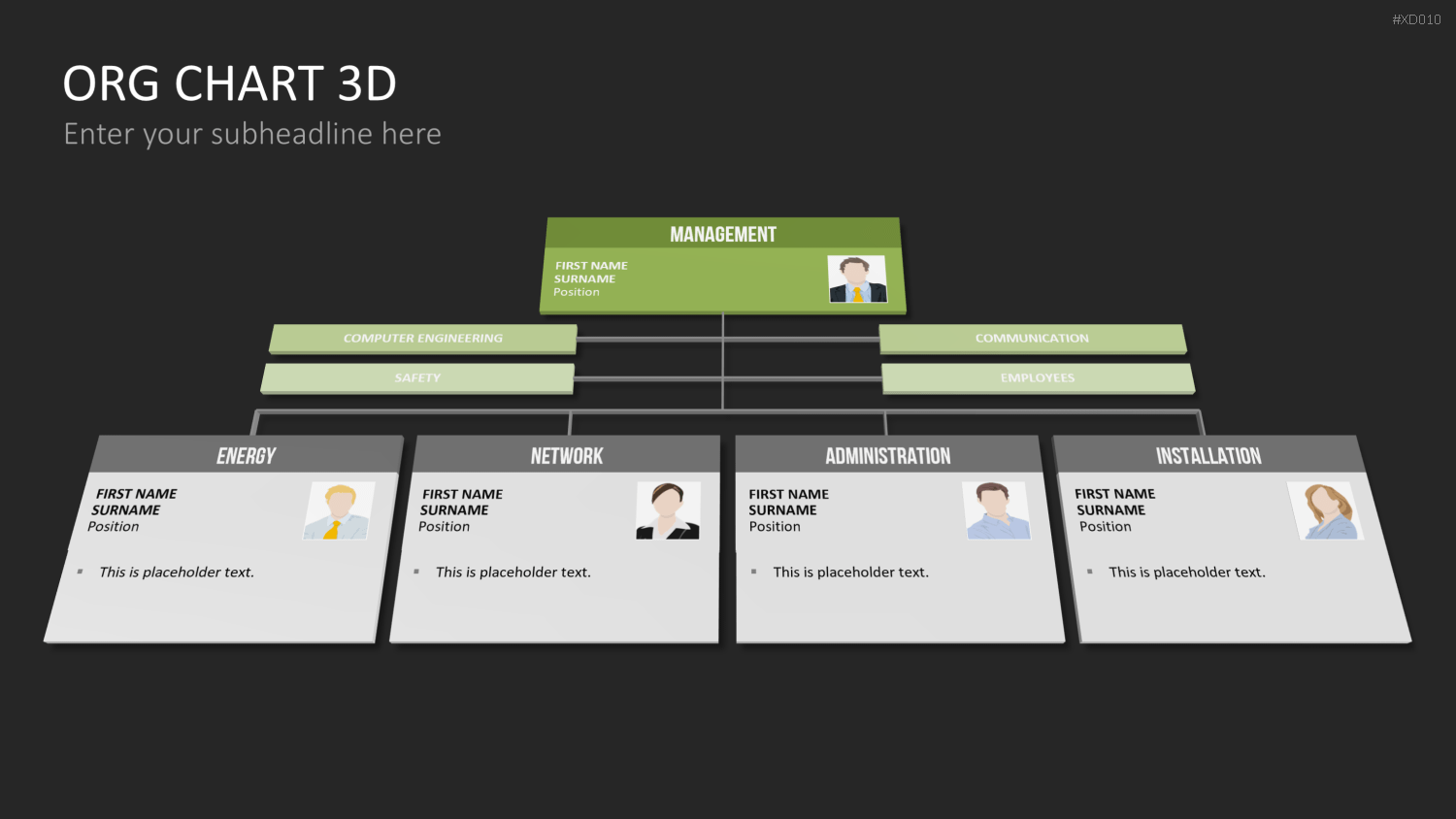Select the Network card placeholder text bullet
1456x819 pixels.
pyautogui.click(x=513, y=573)
